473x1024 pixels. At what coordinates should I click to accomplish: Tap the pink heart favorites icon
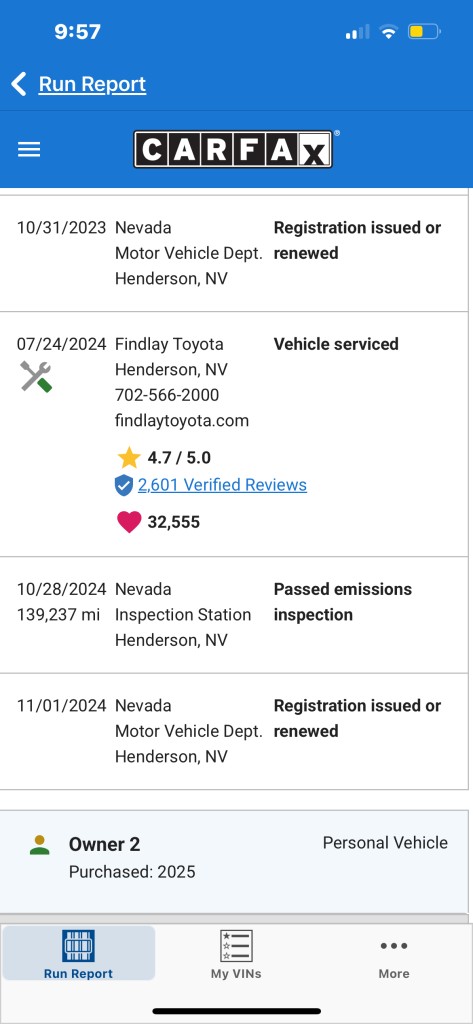tap(129, 522)
